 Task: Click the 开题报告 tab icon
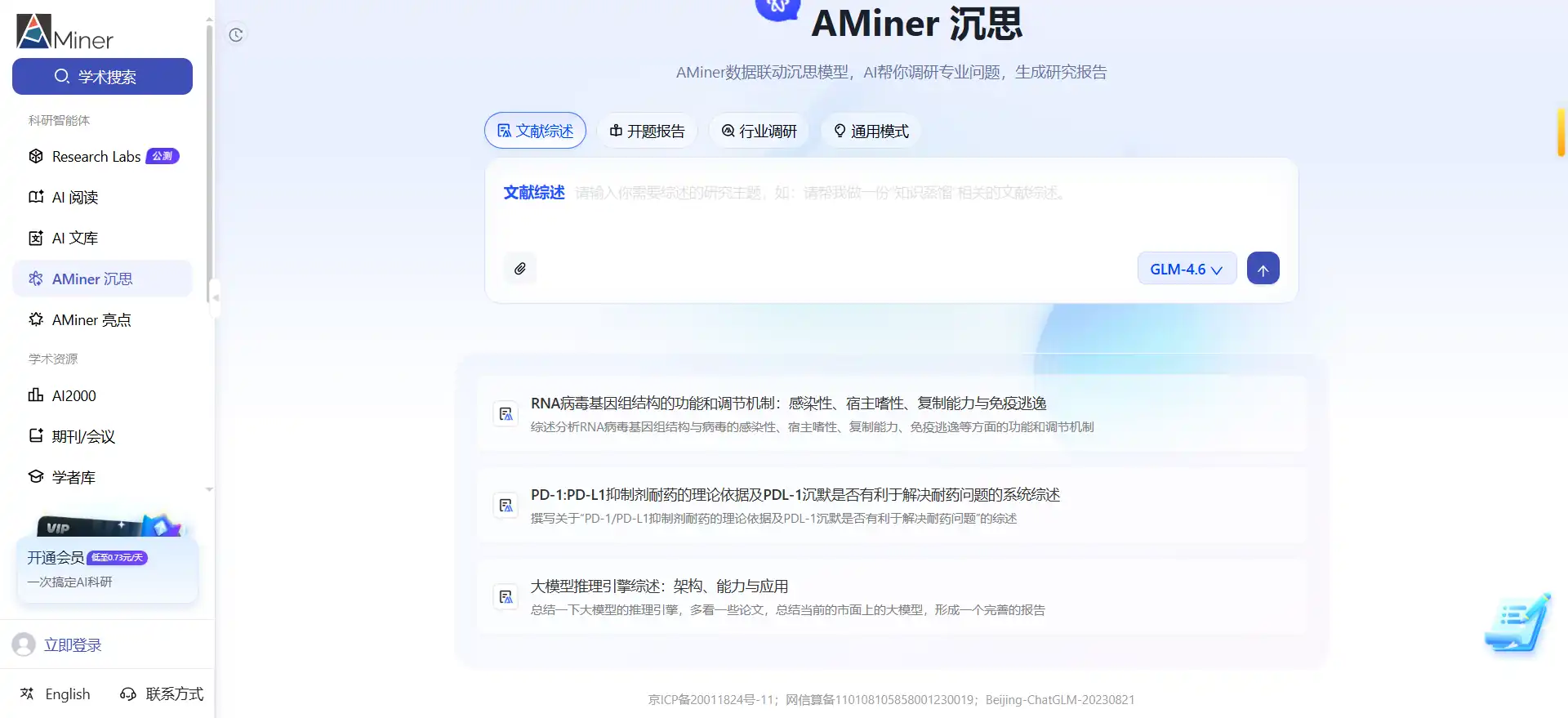617,131
